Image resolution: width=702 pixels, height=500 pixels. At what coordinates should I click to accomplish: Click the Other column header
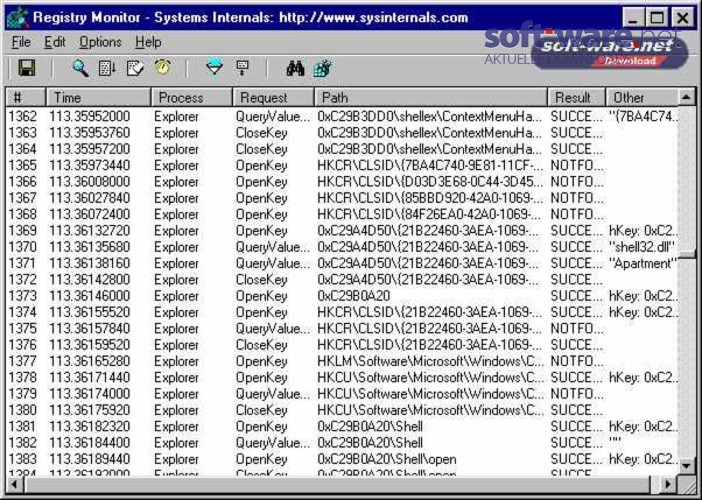(642, 97)
